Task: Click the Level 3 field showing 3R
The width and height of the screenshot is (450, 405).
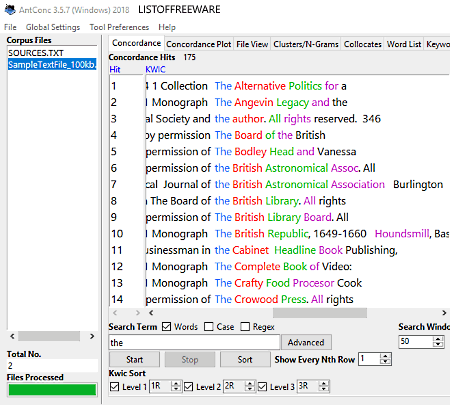Action: tap(308, 386)
